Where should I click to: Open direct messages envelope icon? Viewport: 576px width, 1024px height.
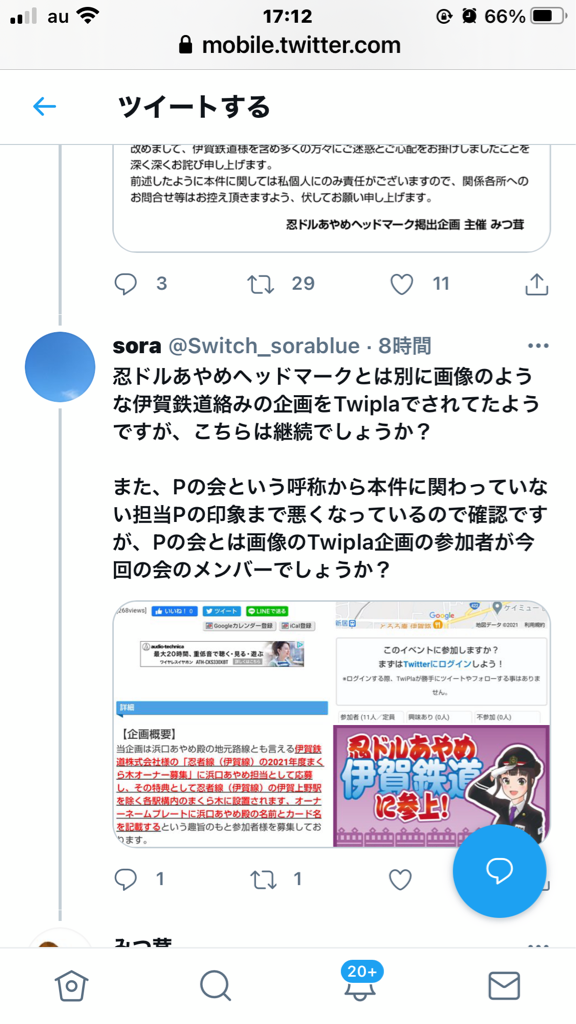[504, 985]
